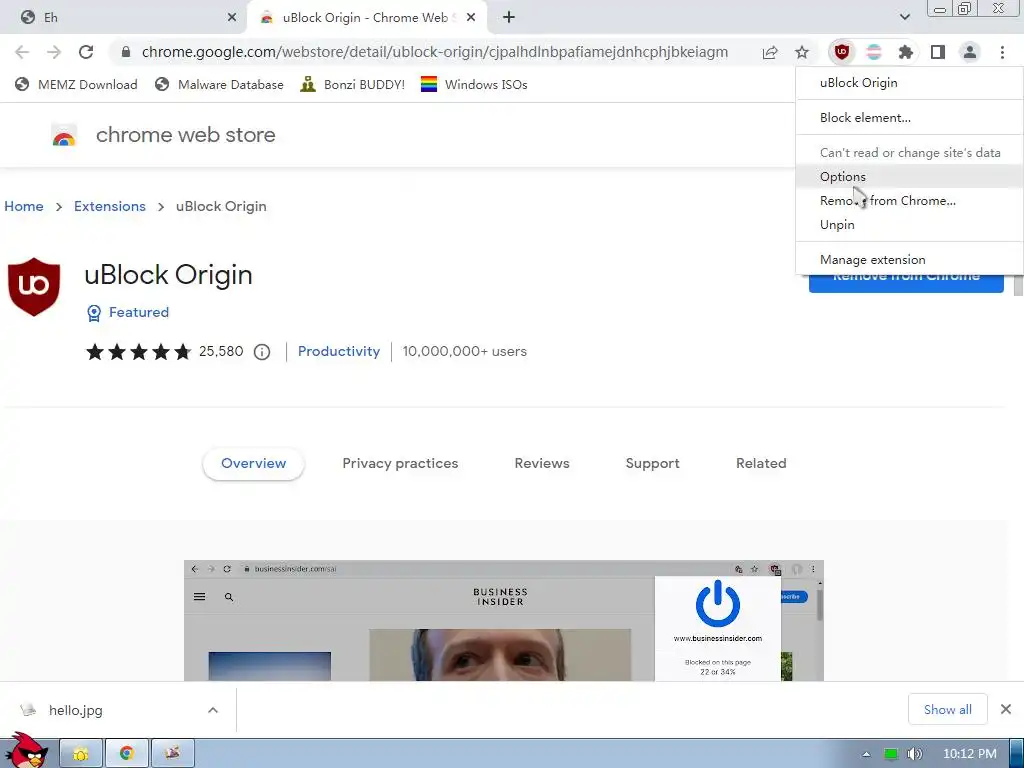Click the green network tray icon
The image size is (1024, 768).
[x=891, y=754]
